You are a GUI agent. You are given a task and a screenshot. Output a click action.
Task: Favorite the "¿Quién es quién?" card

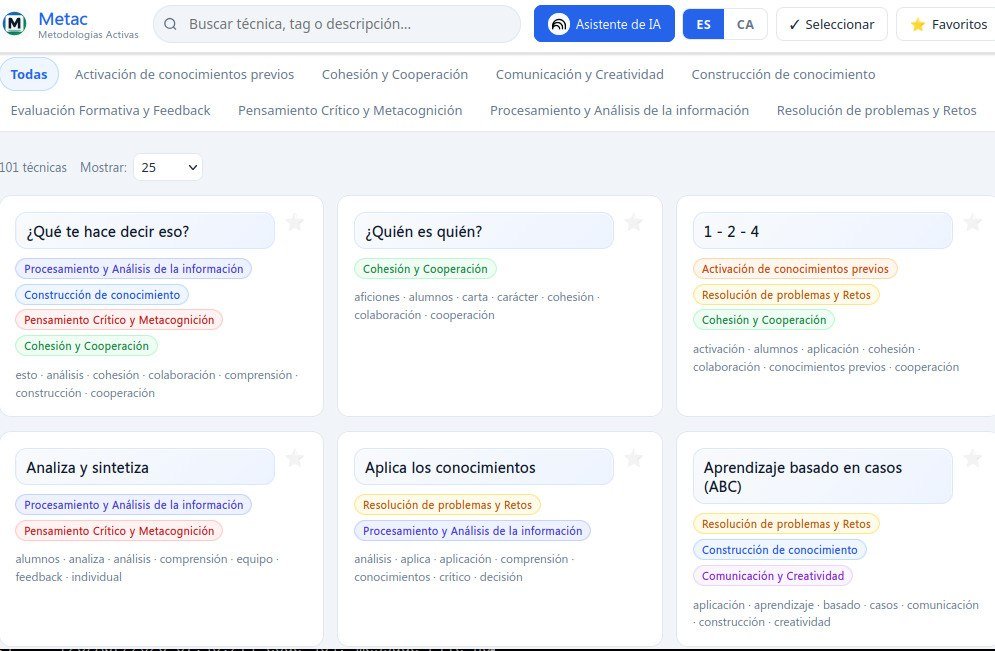633,222
